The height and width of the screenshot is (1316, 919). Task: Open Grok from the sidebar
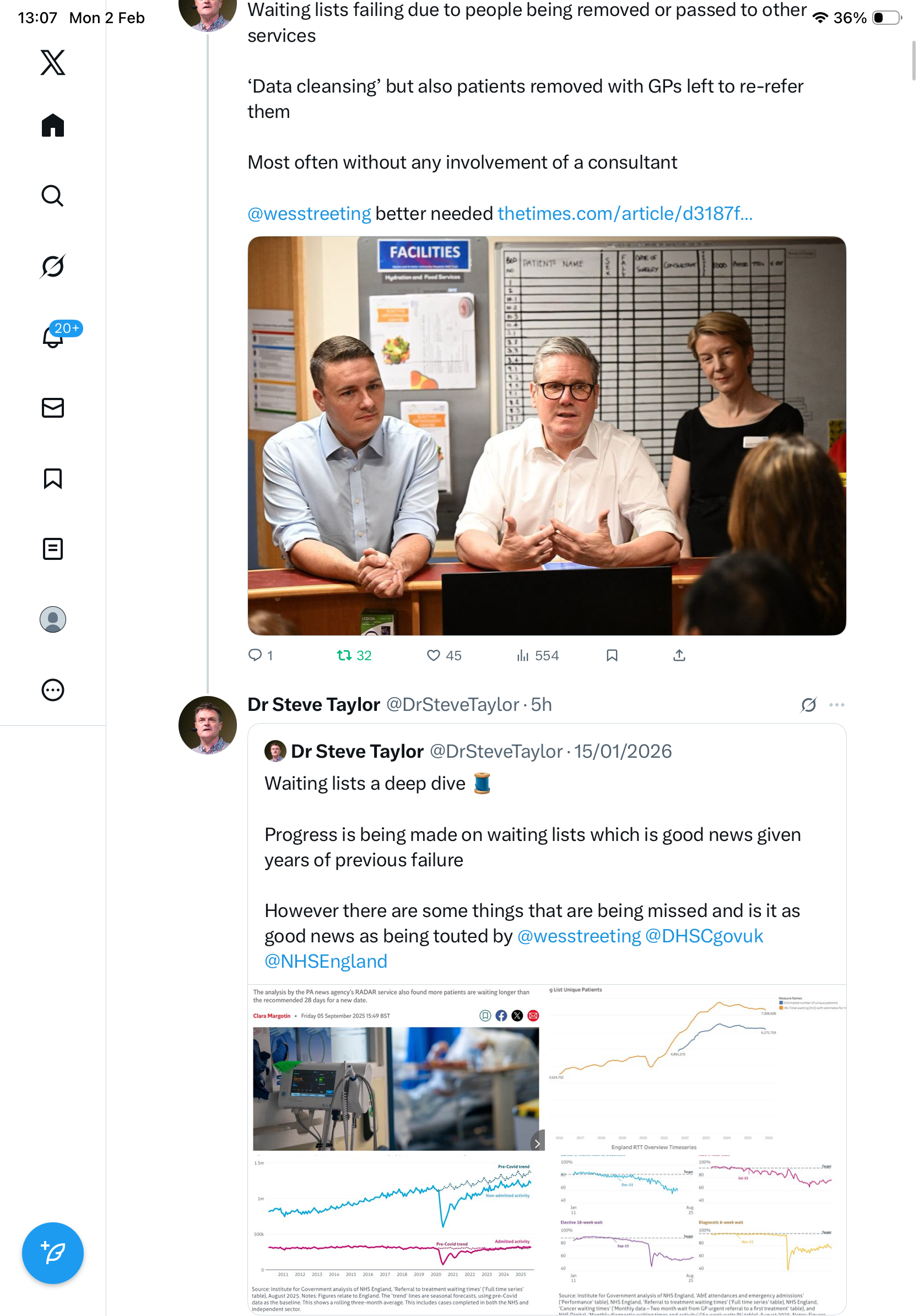pyautogui.click(x=53, y=266)
